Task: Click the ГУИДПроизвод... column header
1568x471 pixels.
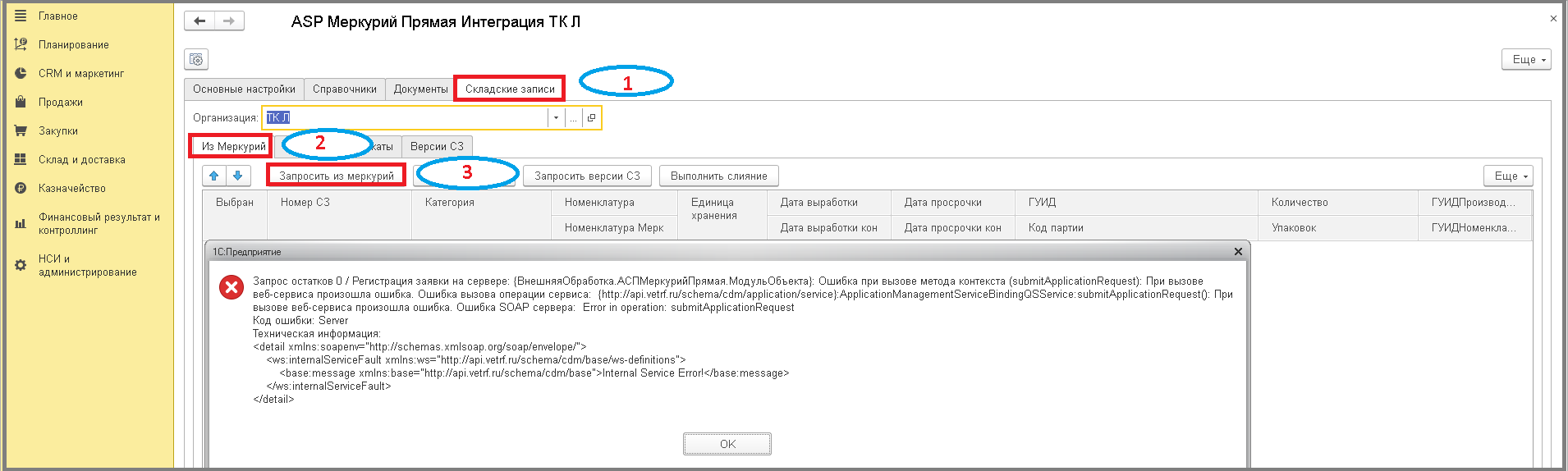Action: pos(1474,202)
